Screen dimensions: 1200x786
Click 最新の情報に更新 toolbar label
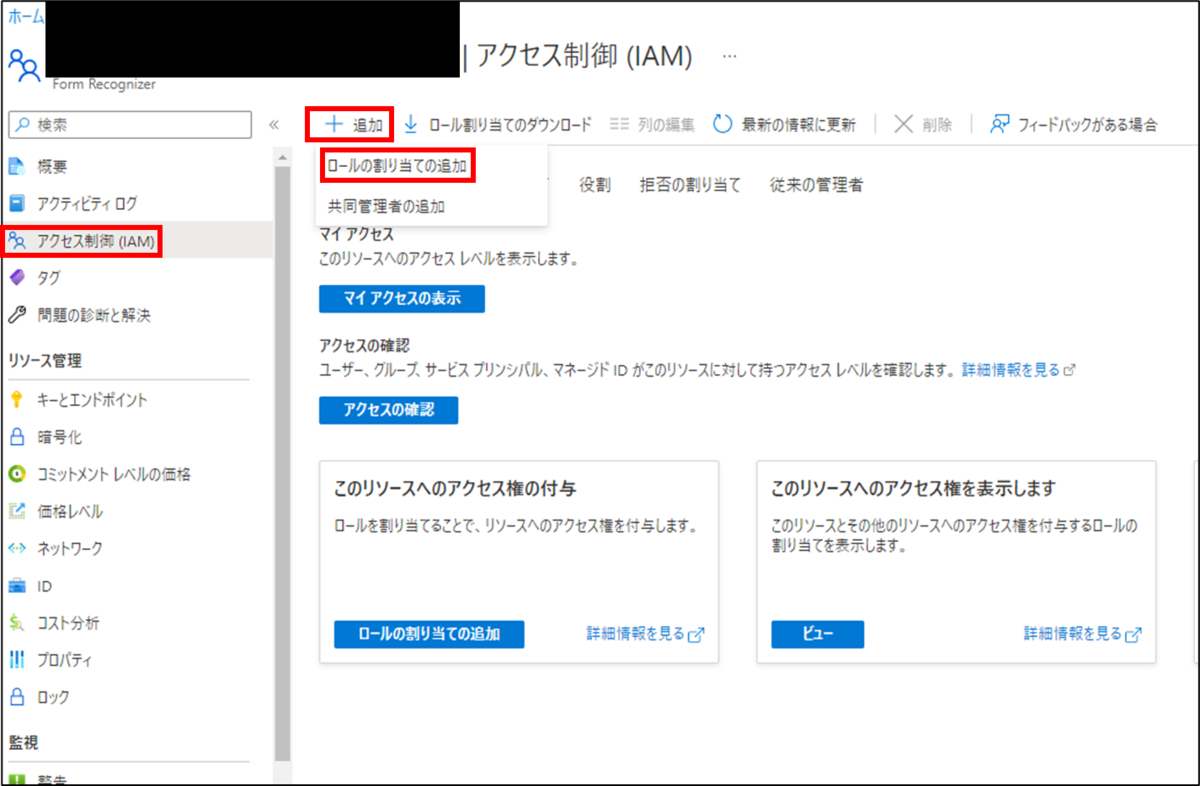(x=799, y=125)
